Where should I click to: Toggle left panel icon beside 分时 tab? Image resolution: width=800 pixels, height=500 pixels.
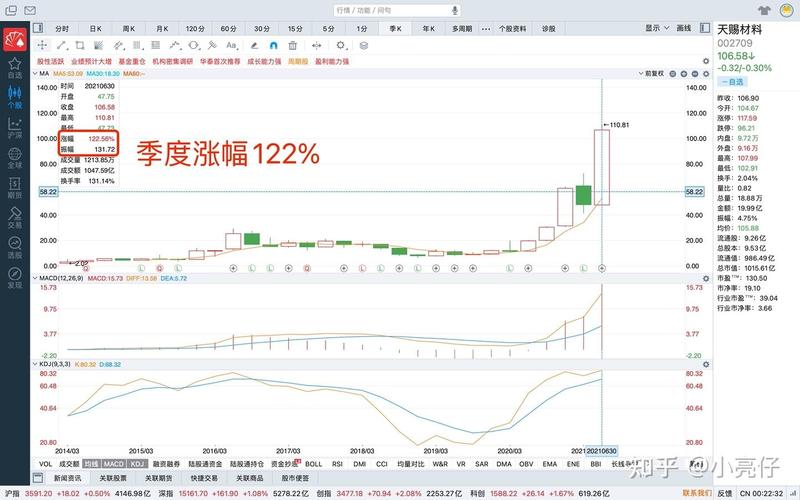click(x=38, y=28)
